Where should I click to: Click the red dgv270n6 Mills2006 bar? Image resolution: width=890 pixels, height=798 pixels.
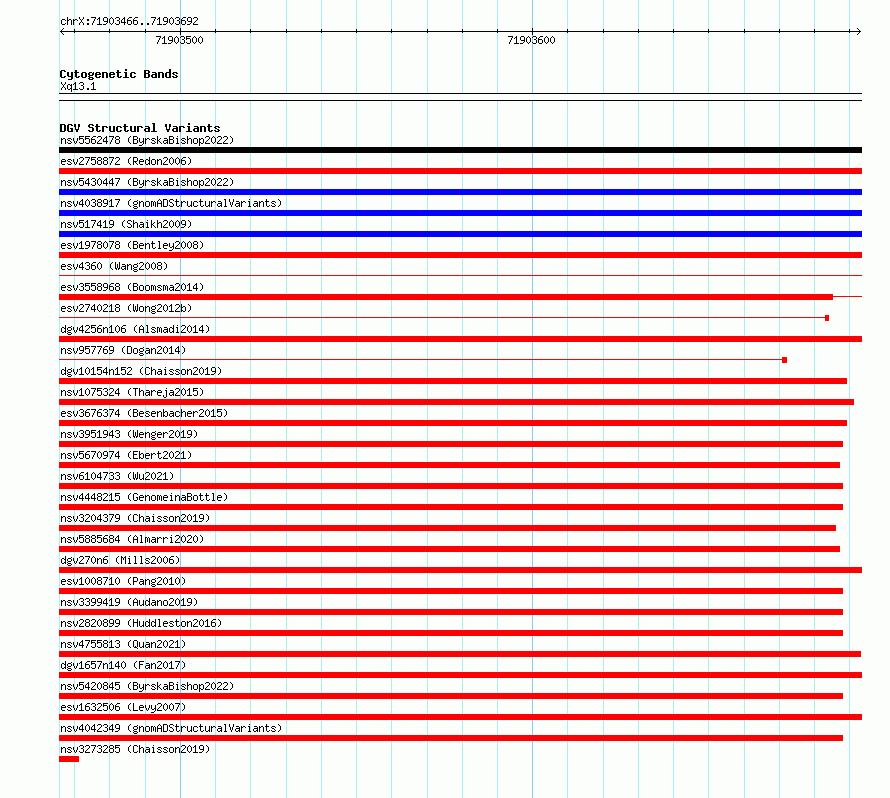point(460,570)
